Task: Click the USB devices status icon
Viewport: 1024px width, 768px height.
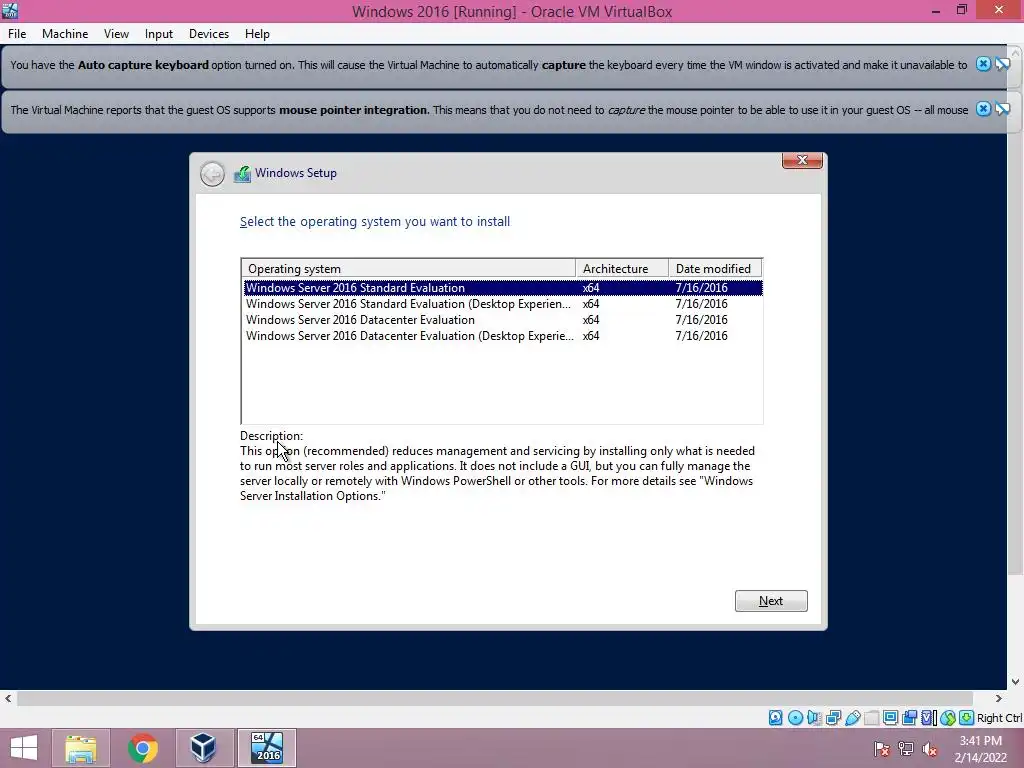Action: [x=852, y=718]
